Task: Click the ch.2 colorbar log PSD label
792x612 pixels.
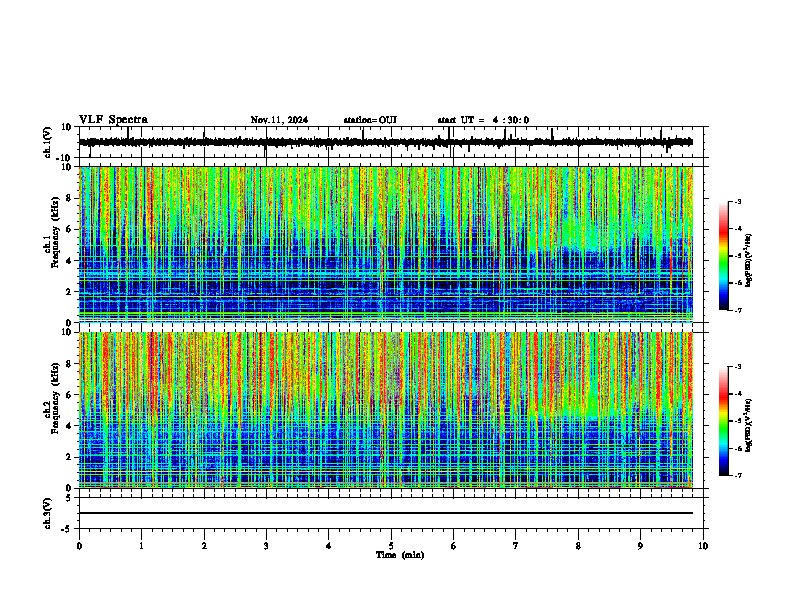Action: click(x=749, y=426)
